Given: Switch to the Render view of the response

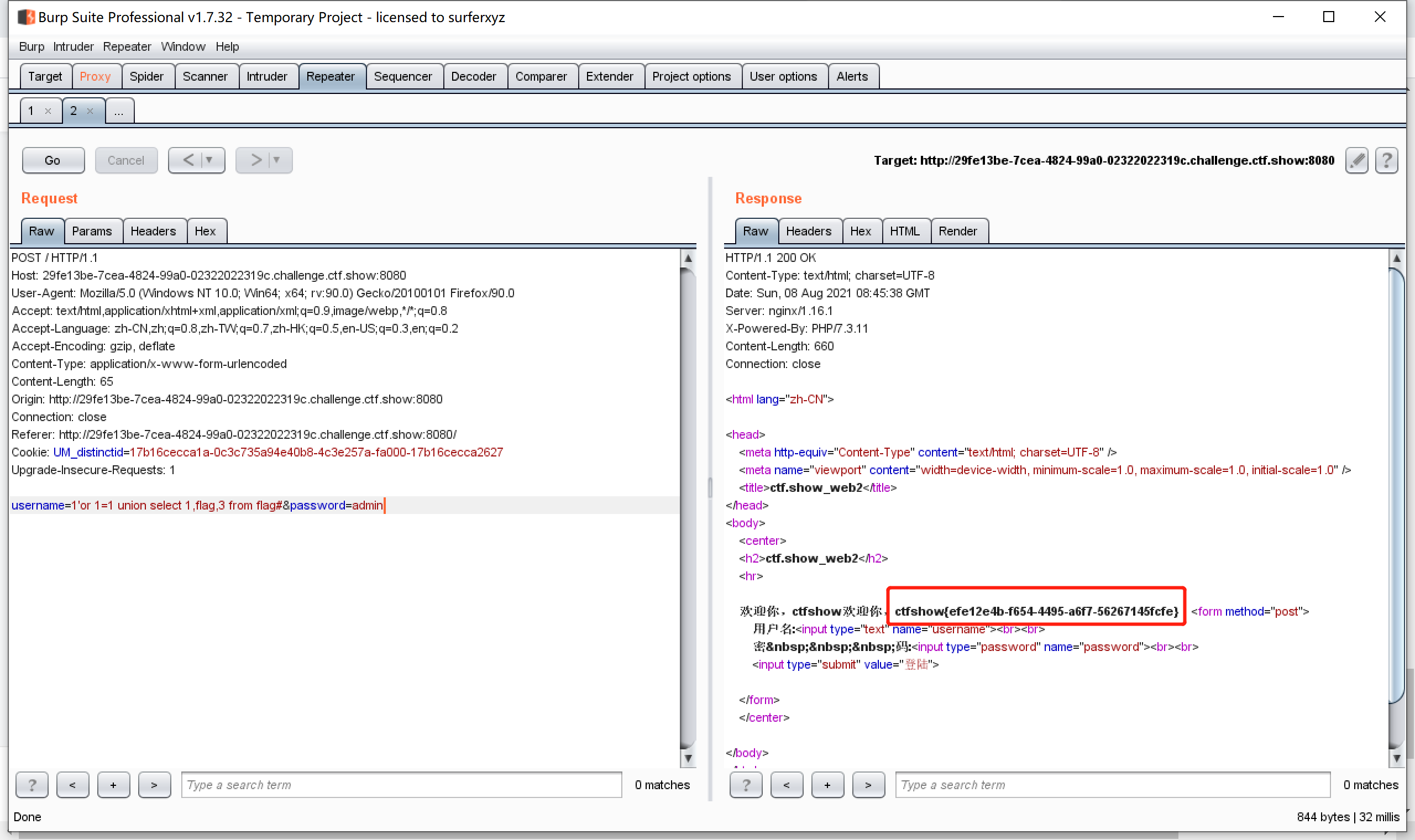Looking at the screenshot, I should pyautogui.click(x=958, y=231).
